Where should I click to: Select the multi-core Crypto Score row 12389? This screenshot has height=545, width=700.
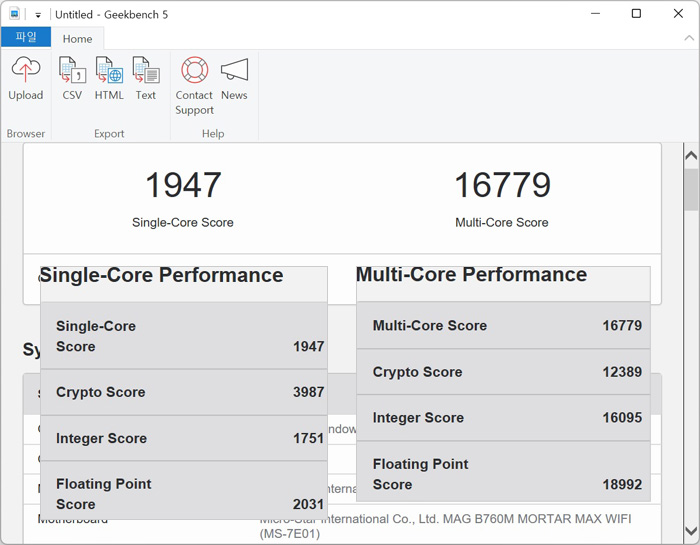(x=503, y=372)
